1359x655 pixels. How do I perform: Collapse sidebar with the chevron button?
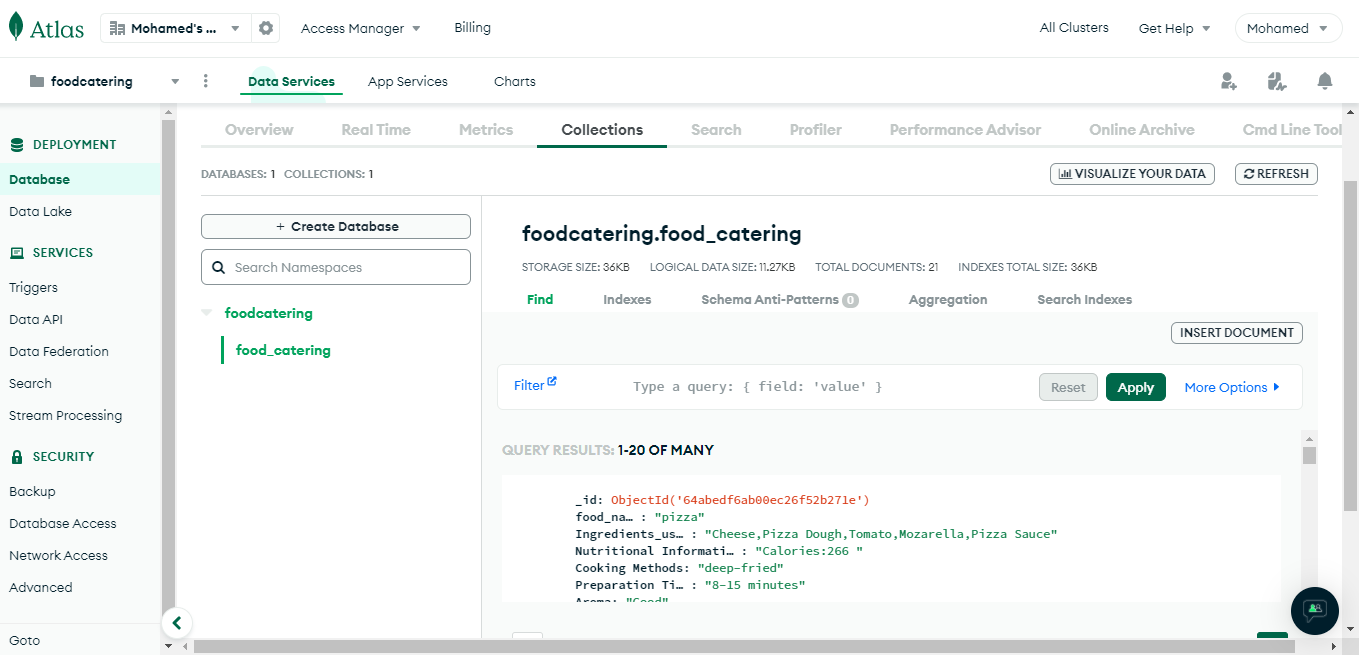(176, 623)
